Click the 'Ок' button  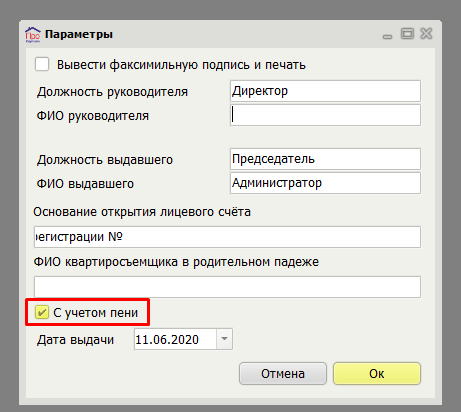(377, 374)
